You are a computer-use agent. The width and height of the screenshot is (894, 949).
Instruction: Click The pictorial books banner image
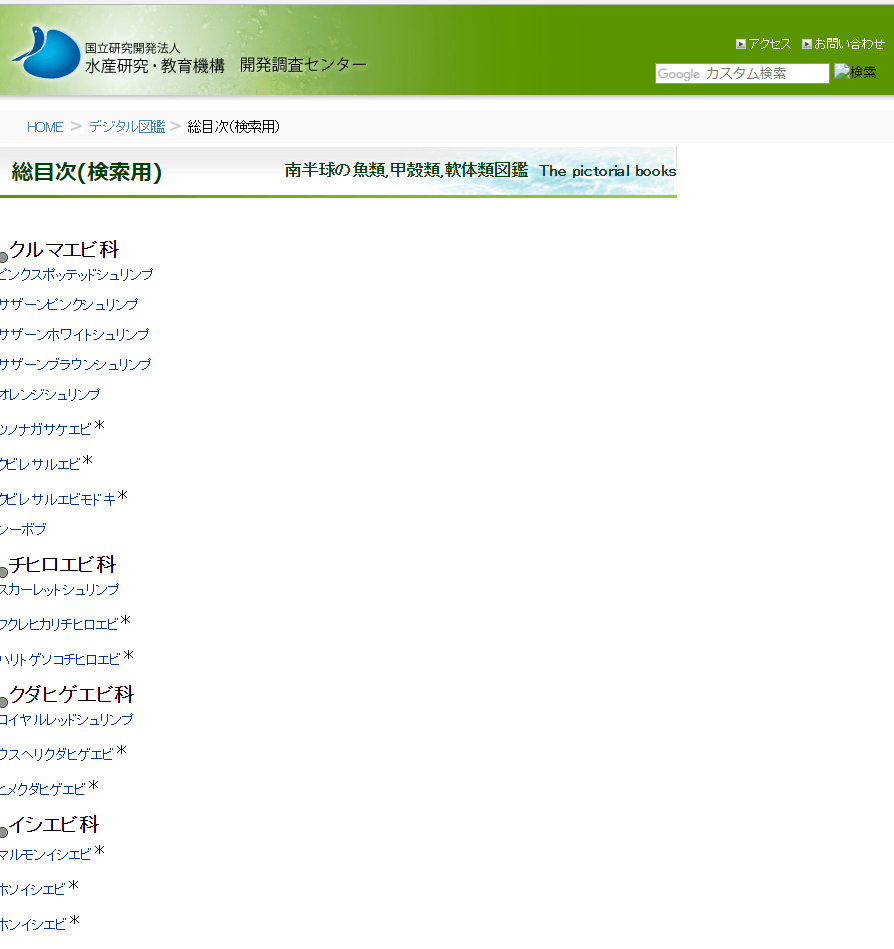(x=480, y=171)
